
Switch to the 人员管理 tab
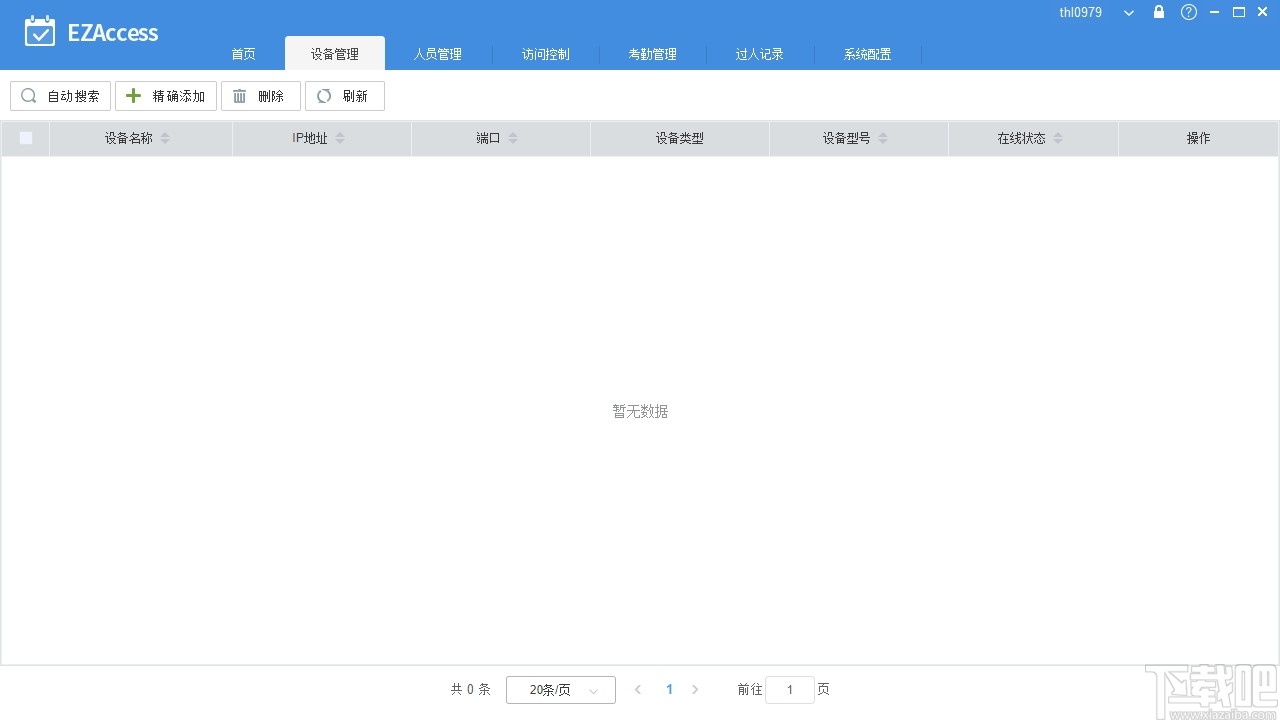[x=438, y=54]
